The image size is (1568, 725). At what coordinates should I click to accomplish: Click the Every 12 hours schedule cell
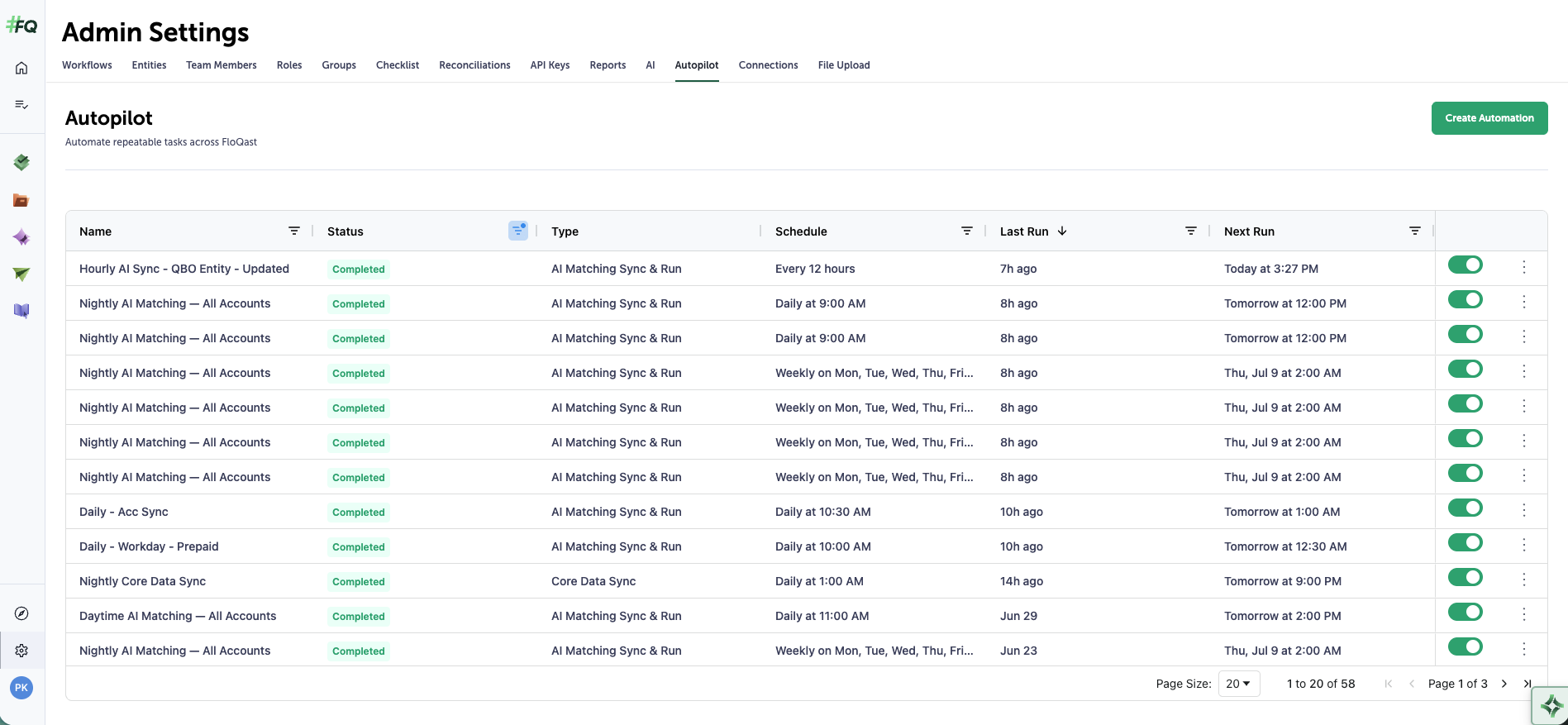pos(815,269)
